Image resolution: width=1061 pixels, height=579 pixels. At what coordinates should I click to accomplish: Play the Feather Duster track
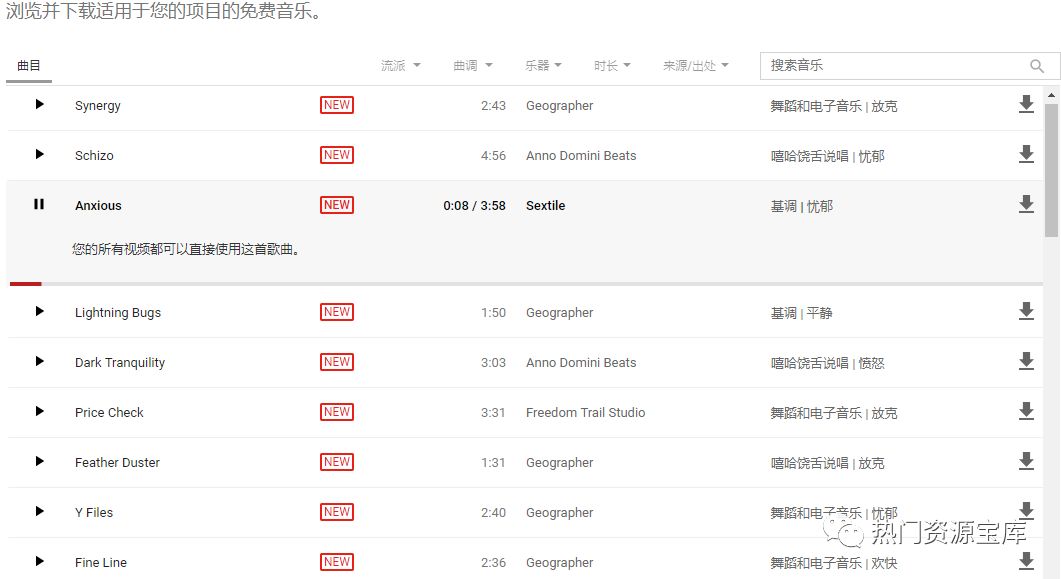39,461
